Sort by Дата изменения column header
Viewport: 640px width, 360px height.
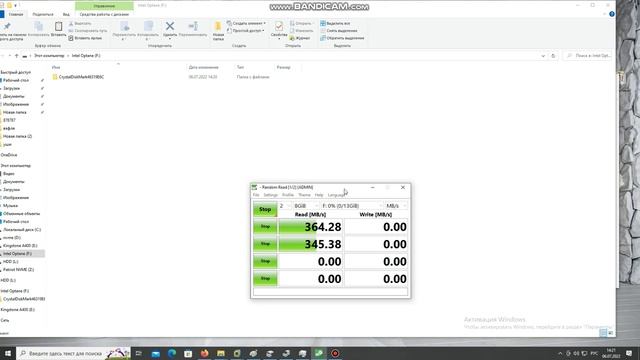203,67
